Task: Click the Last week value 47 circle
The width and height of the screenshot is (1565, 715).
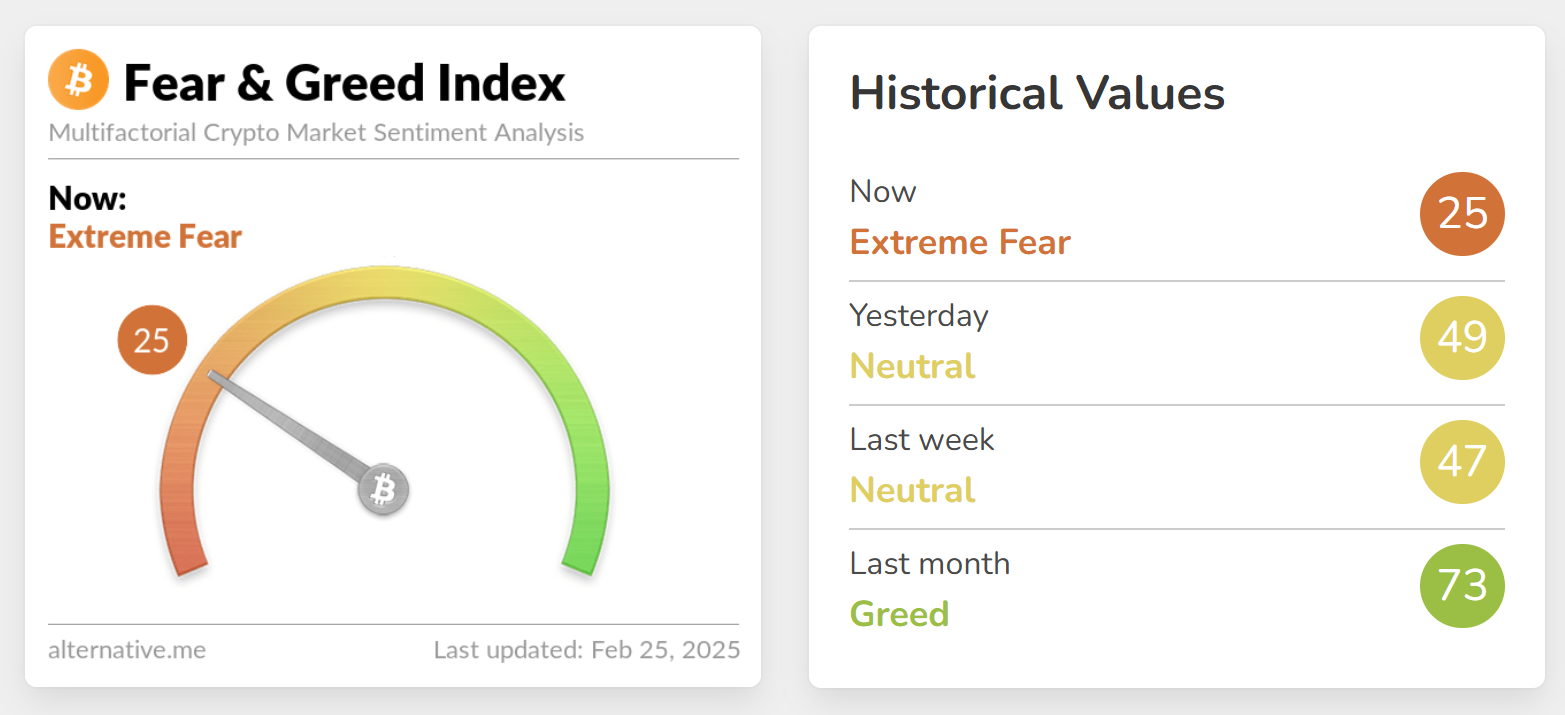Action: [1462, 462]
